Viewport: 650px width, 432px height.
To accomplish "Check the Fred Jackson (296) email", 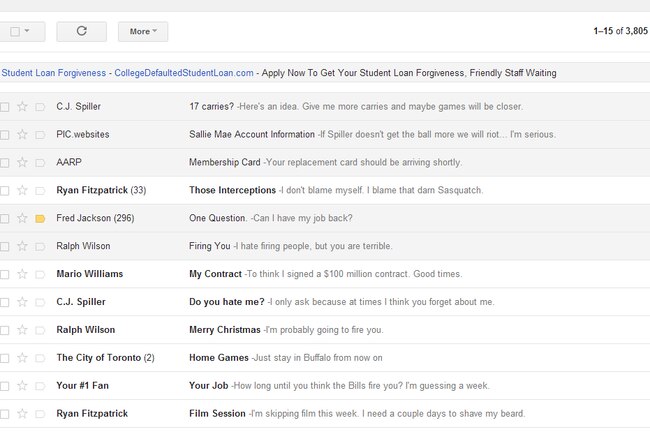I will [x=5, y=219].
